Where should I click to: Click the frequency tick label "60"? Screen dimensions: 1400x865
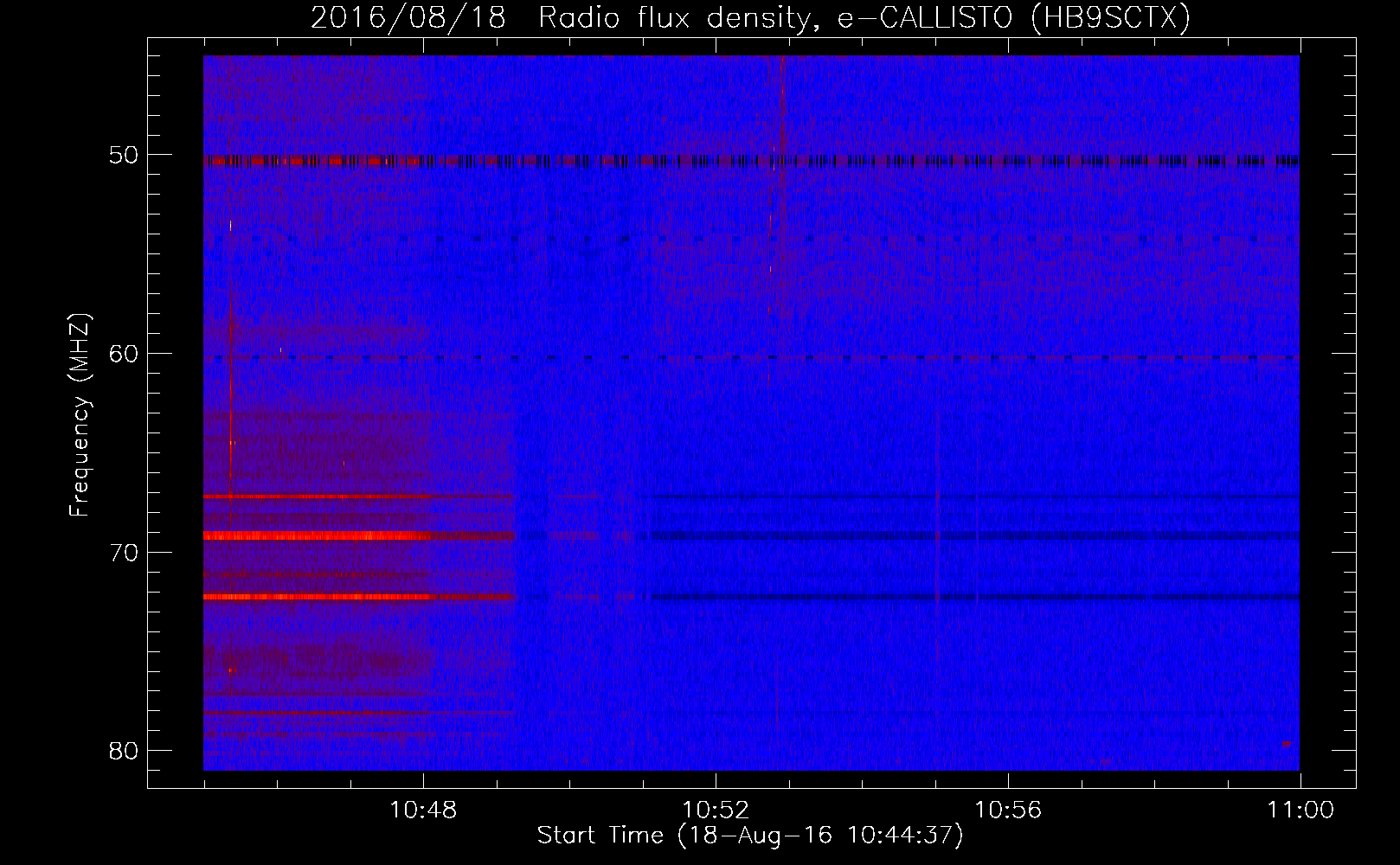click(x=124, y=353)
